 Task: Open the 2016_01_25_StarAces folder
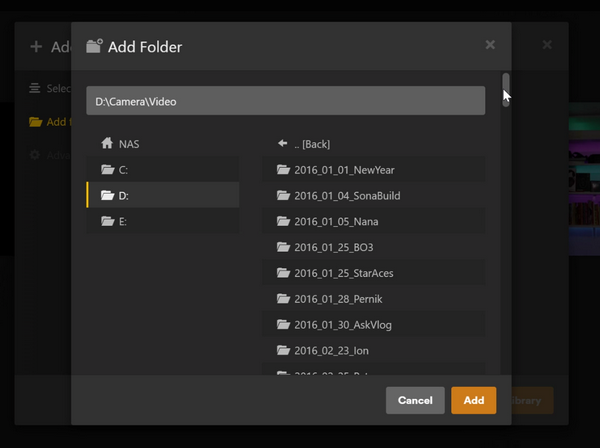tap(343, 274)
